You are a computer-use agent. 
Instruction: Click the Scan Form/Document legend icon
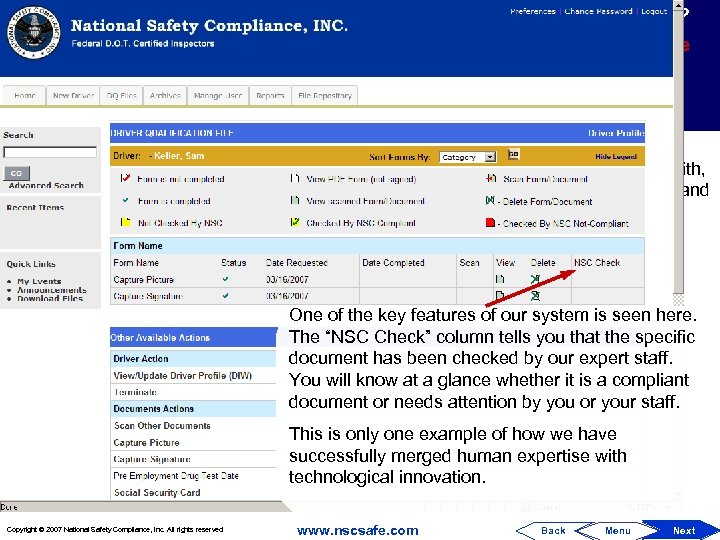pos(491,178)
